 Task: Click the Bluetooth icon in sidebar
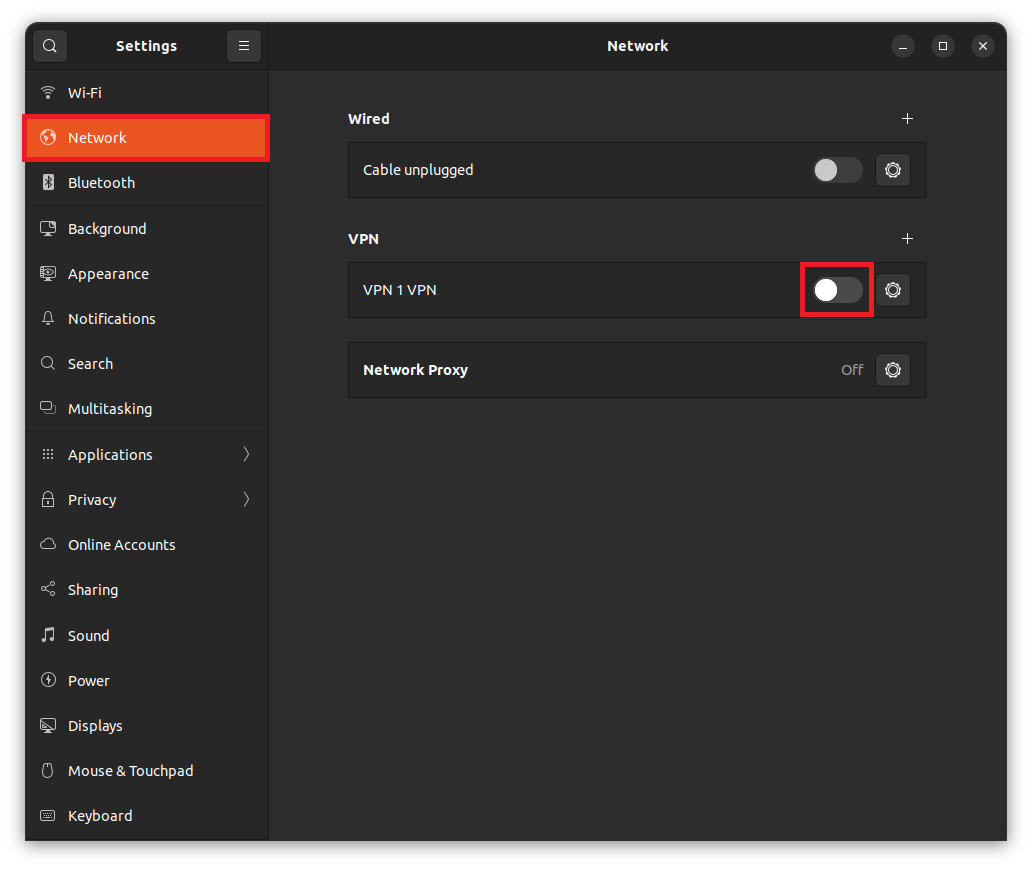tap(48, 183)
